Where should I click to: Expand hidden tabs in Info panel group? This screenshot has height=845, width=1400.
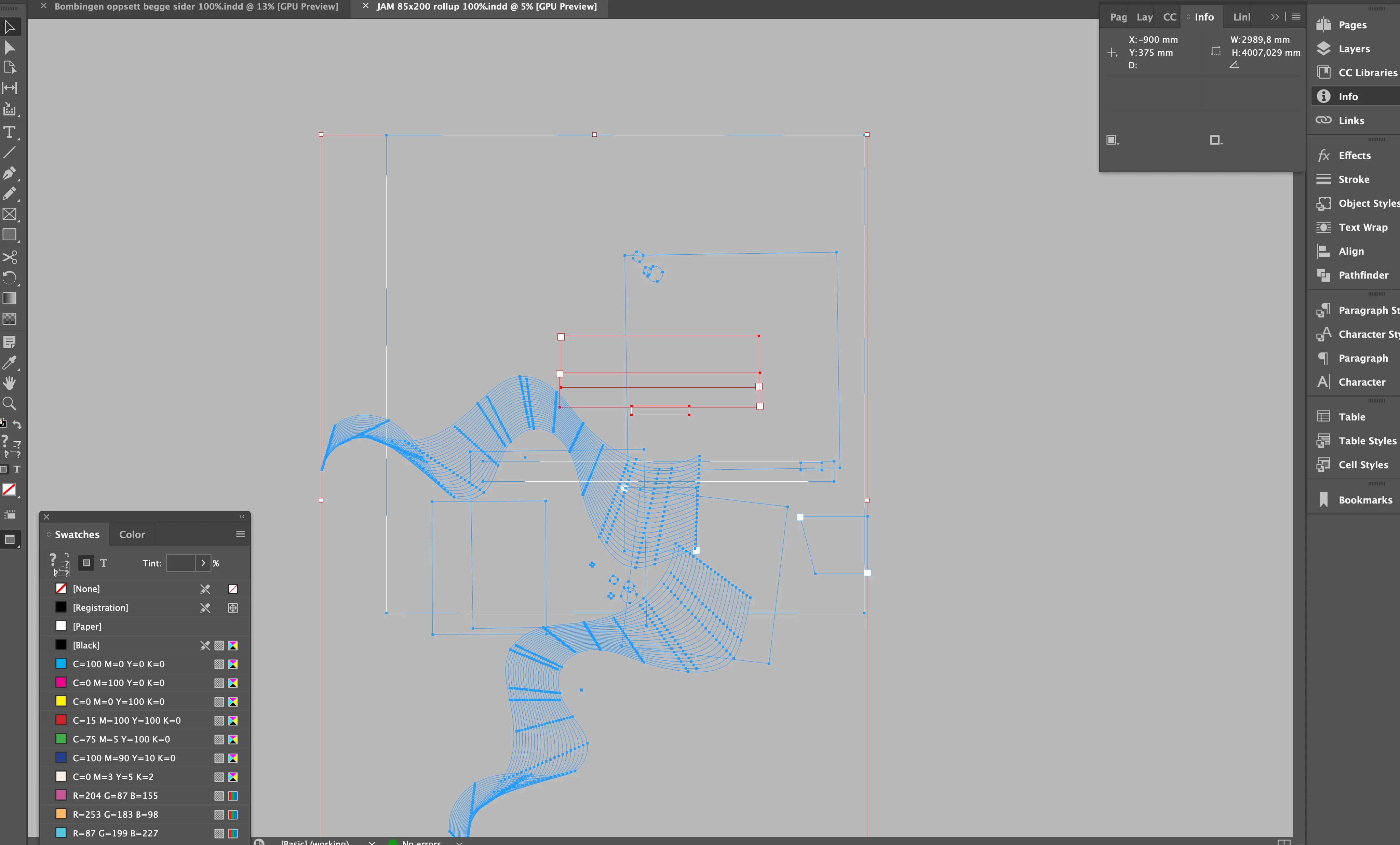(x=1275, y=17)
